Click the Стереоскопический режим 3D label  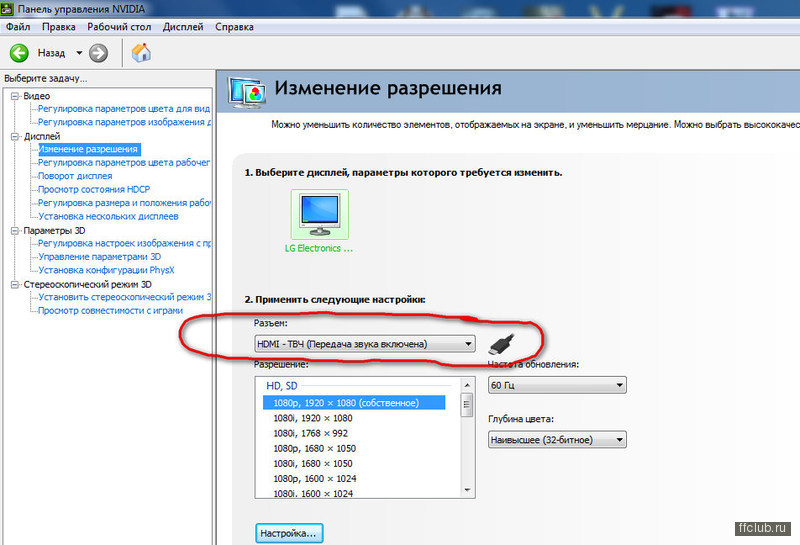[87, 284]
